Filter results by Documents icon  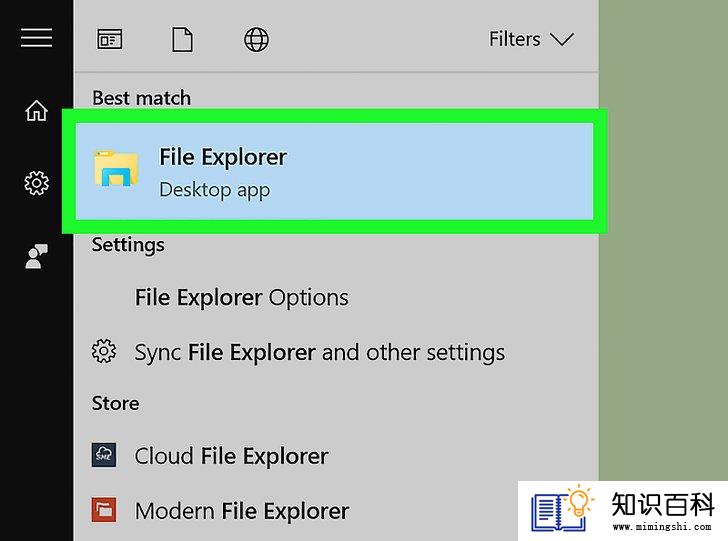click(x=182, y=39)
